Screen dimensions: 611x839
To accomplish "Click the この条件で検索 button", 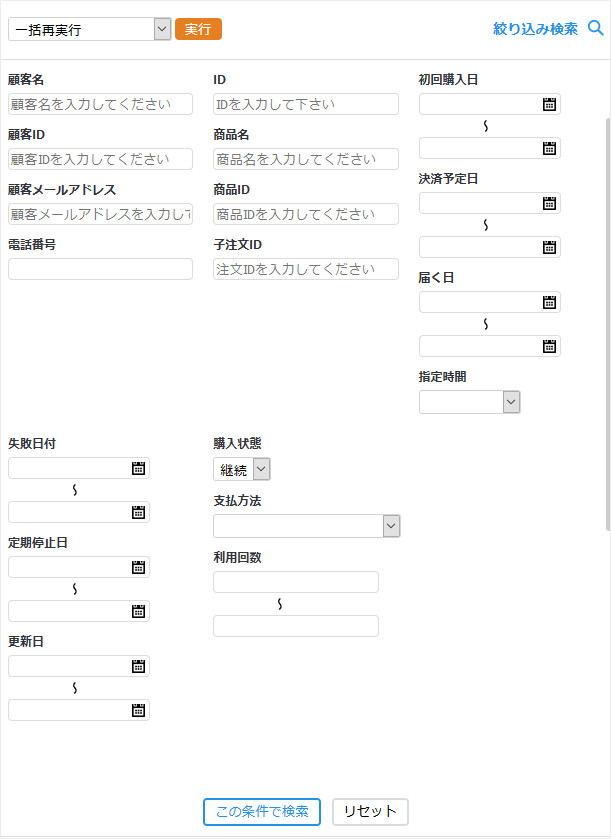I will 262,811.
